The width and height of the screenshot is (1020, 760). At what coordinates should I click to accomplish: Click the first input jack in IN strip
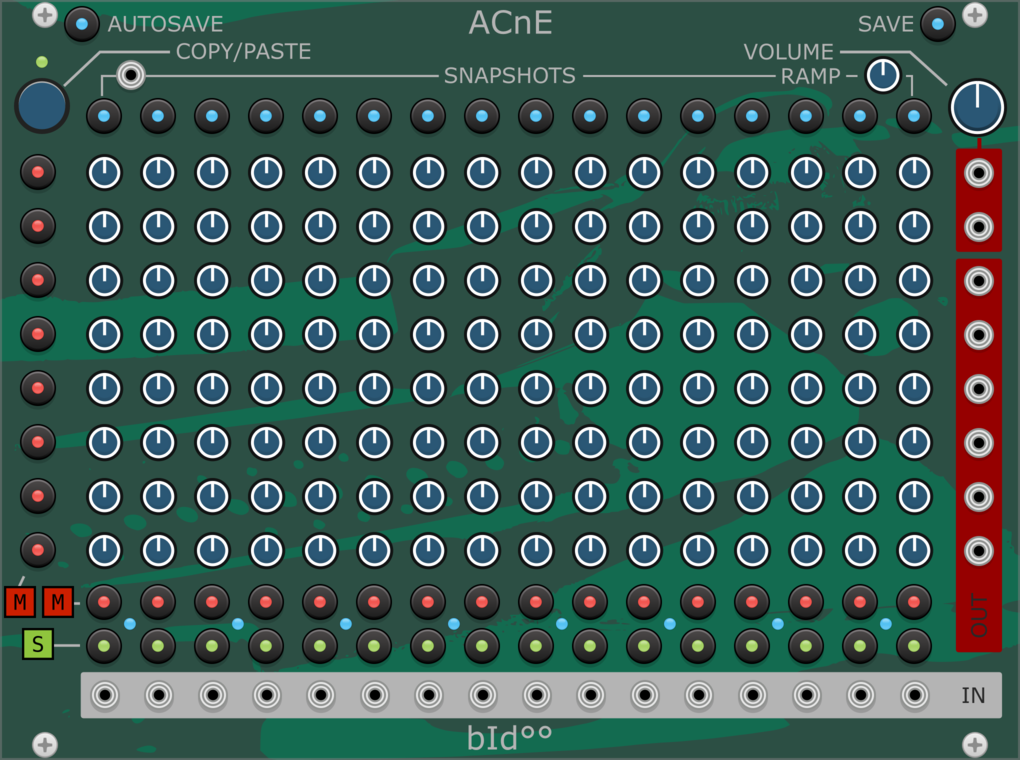click(x=105, y=696)
